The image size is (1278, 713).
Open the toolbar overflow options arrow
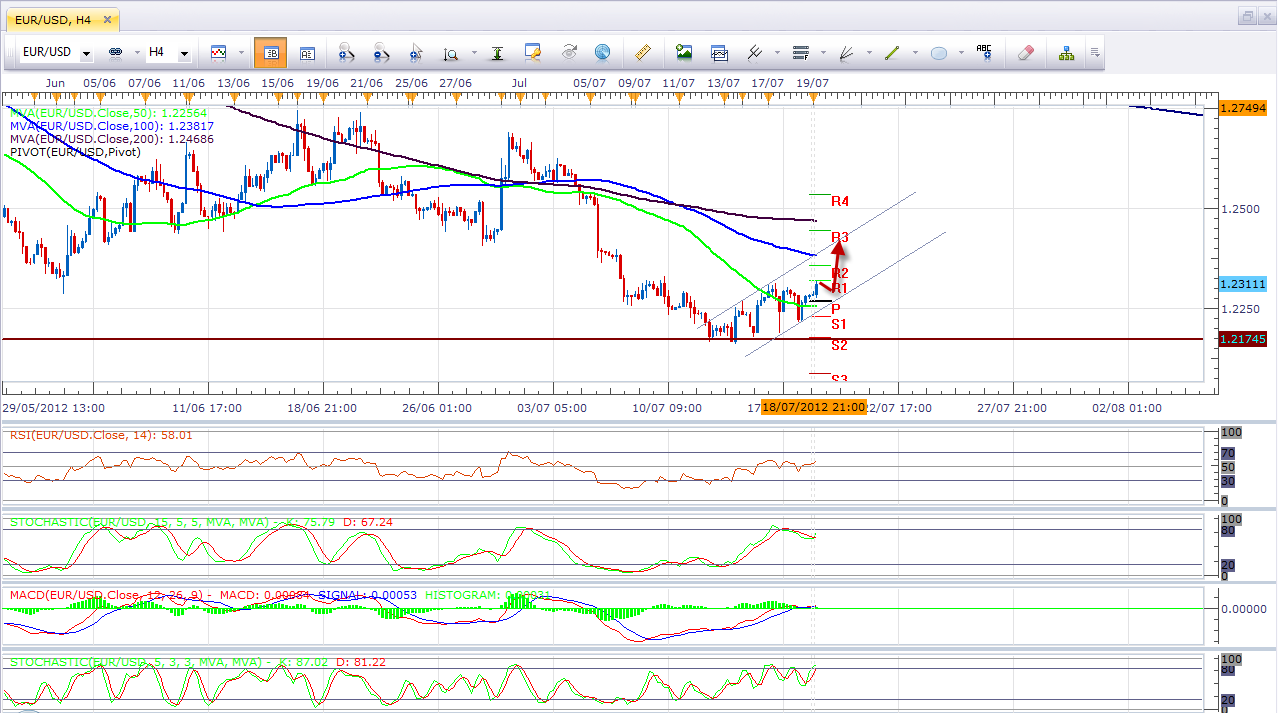pyautogui.click(x=1096, y=53)
